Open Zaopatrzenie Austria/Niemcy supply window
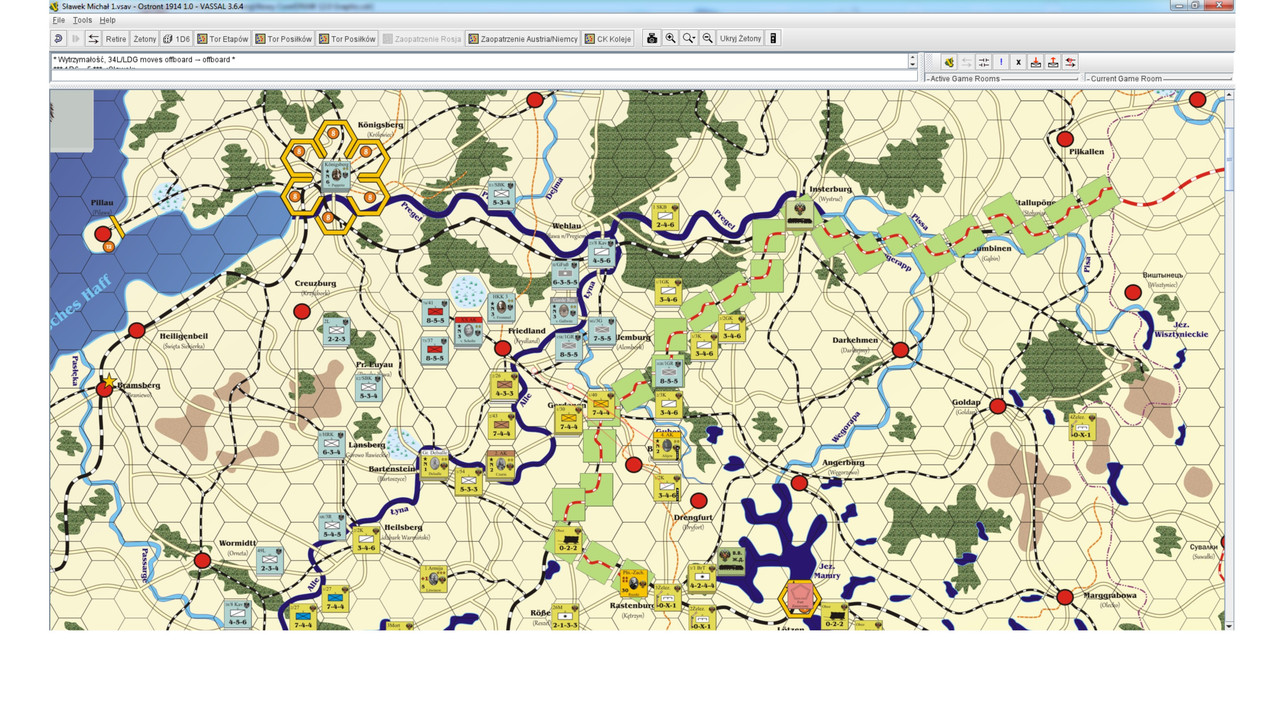 click(x=522, y=39)
